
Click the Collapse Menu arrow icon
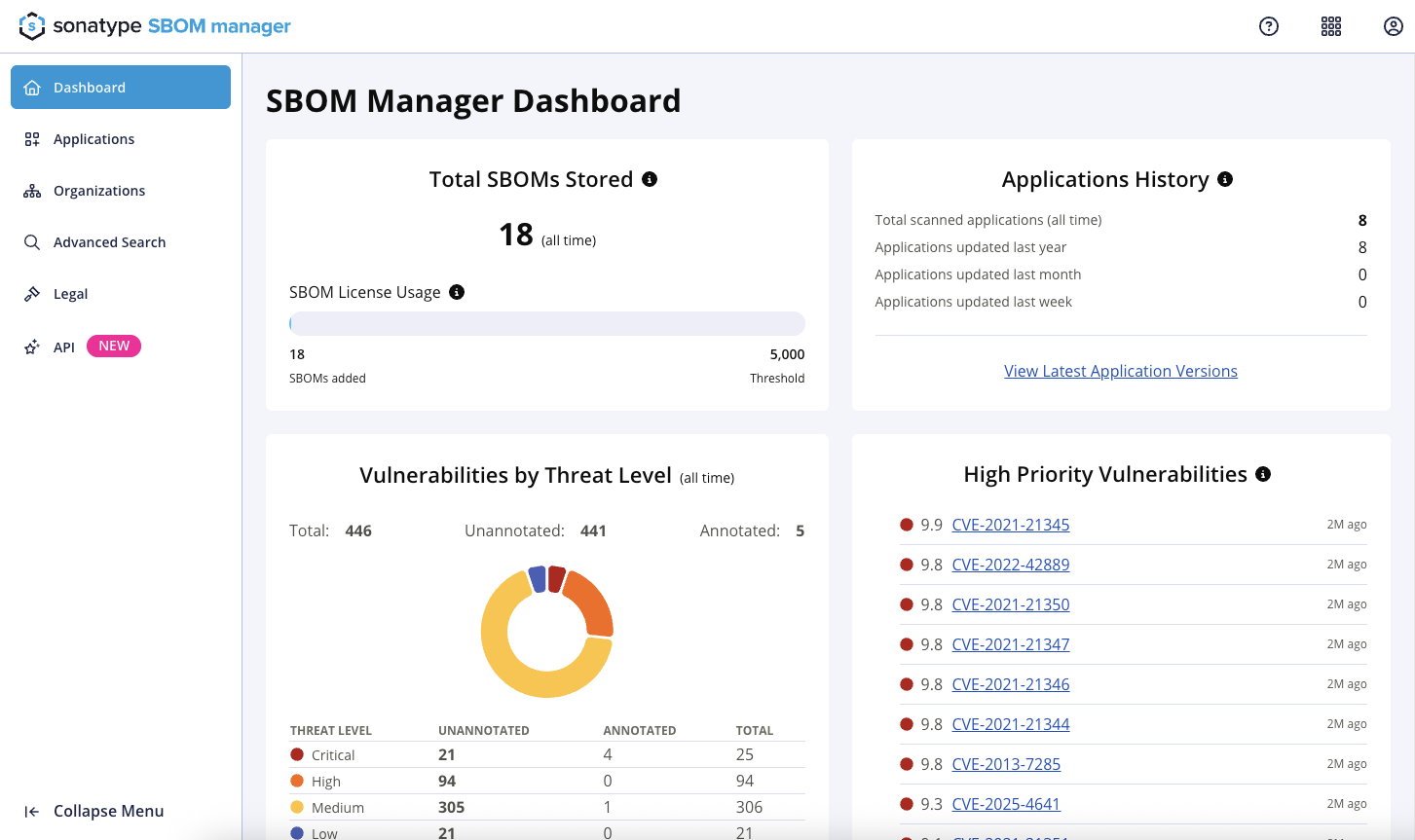(32, 812)
